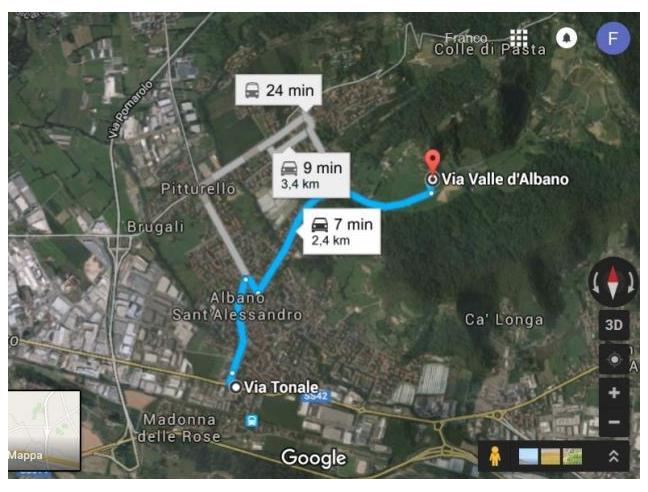Rotate map view clockwise
This screenshot has height=492, width=648.
(631, 283)
